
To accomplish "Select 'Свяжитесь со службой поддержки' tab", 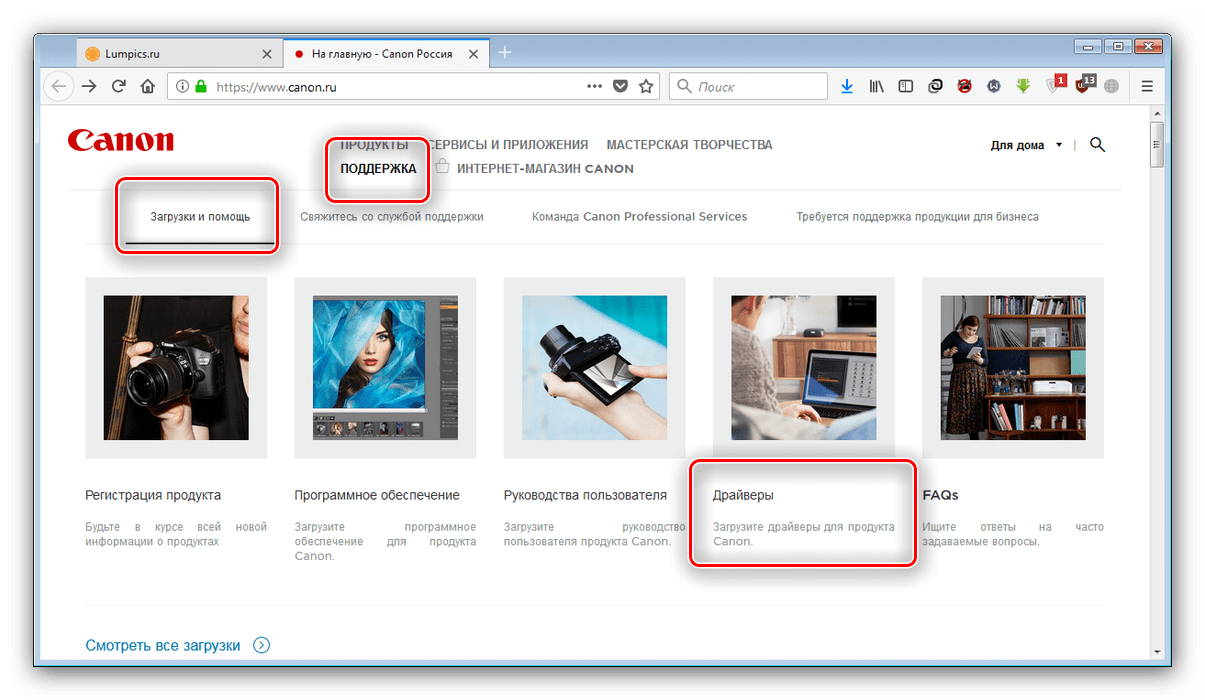I will click(x=392, y=217).
